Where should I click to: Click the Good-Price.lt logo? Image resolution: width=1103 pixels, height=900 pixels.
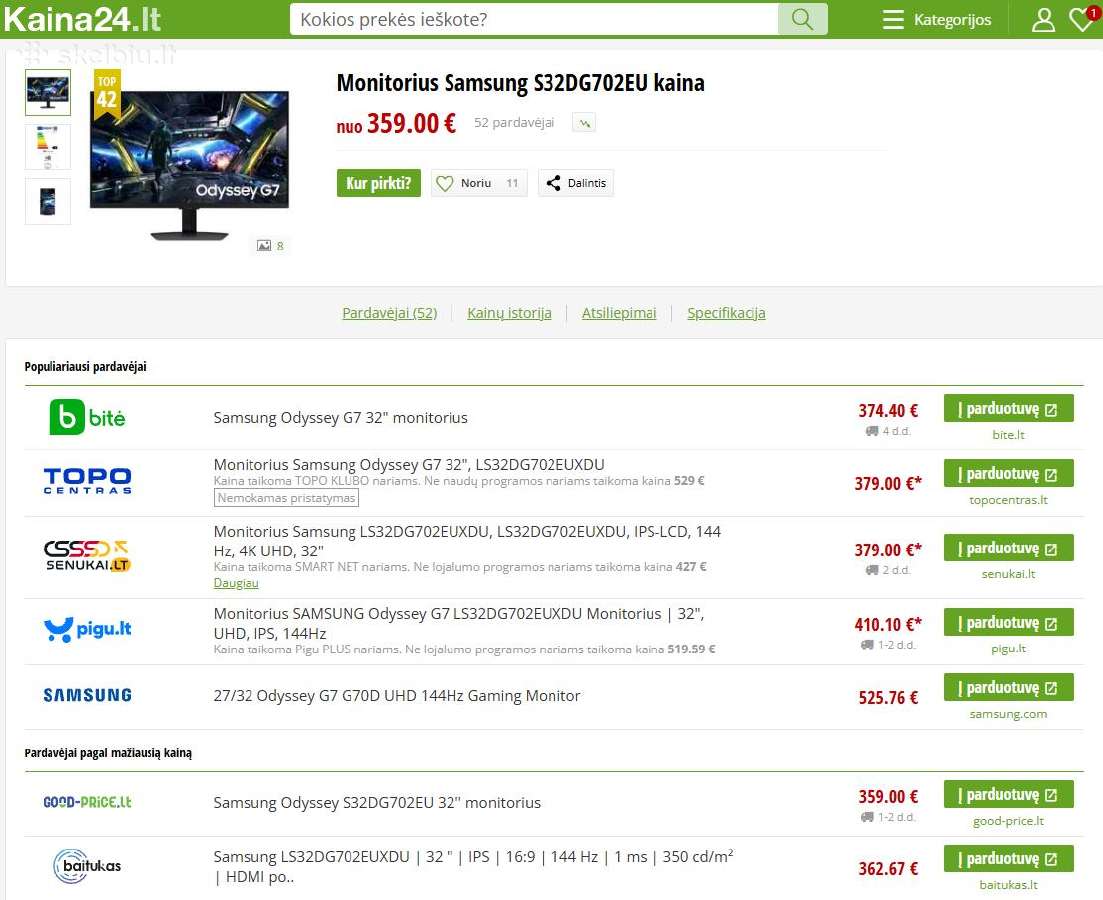pos(87,801)
